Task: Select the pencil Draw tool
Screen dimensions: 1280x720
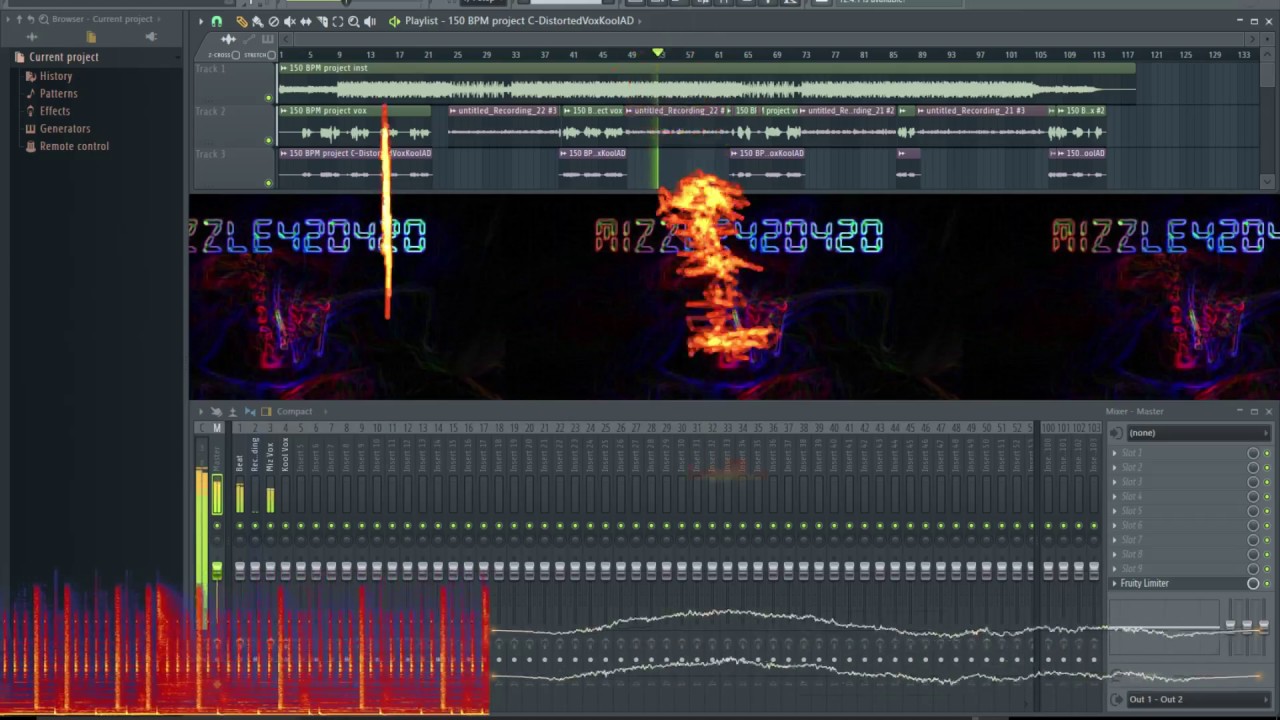Action: [x=242, y=21]
